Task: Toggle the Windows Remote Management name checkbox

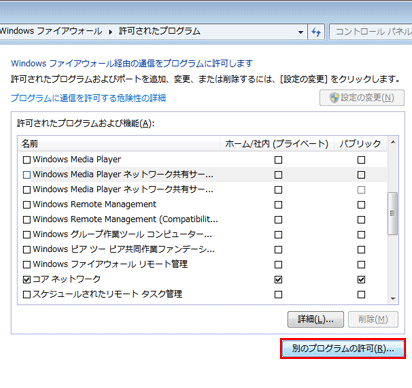Action: 27,205
